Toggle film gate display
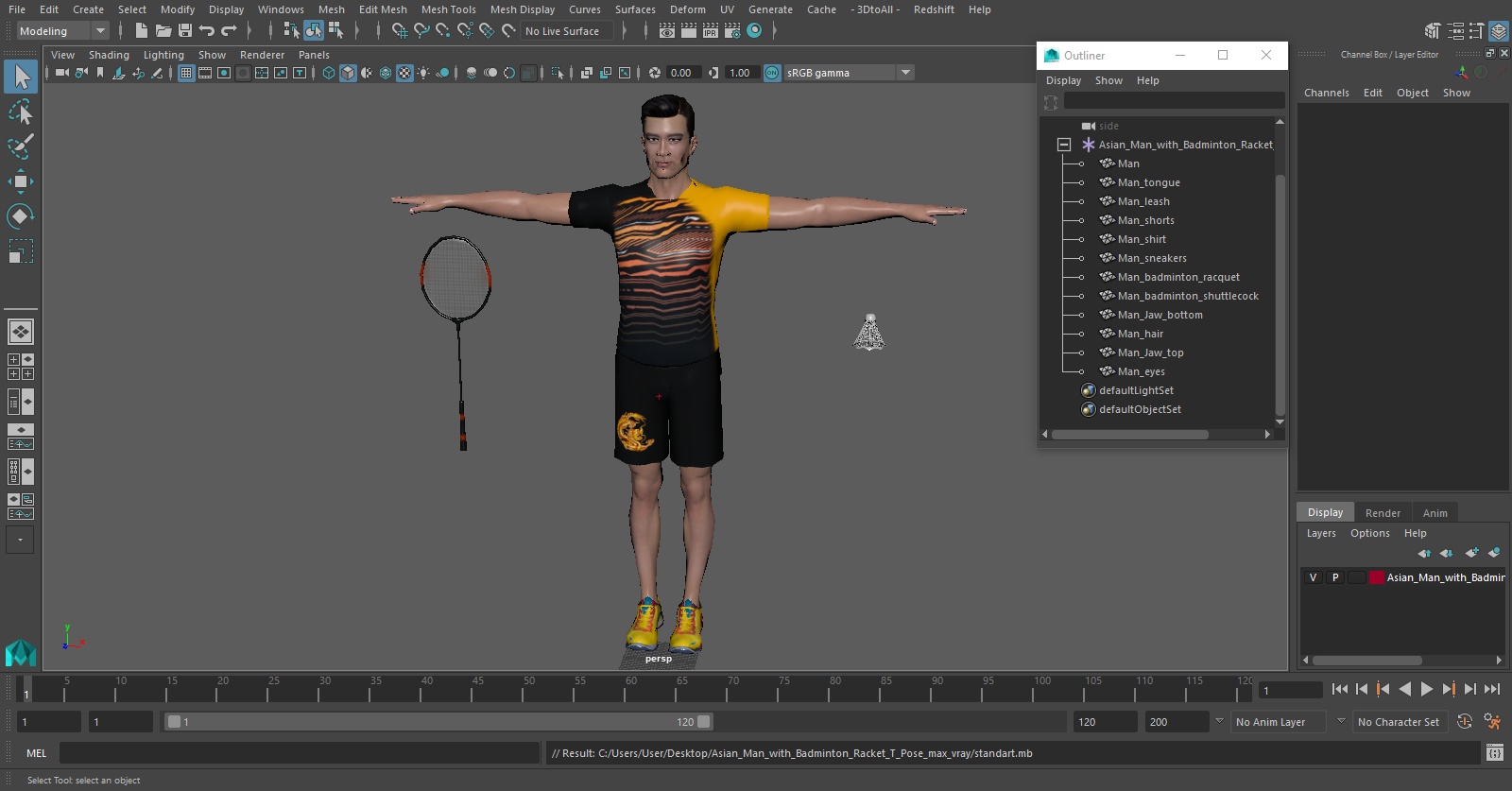 205,73
